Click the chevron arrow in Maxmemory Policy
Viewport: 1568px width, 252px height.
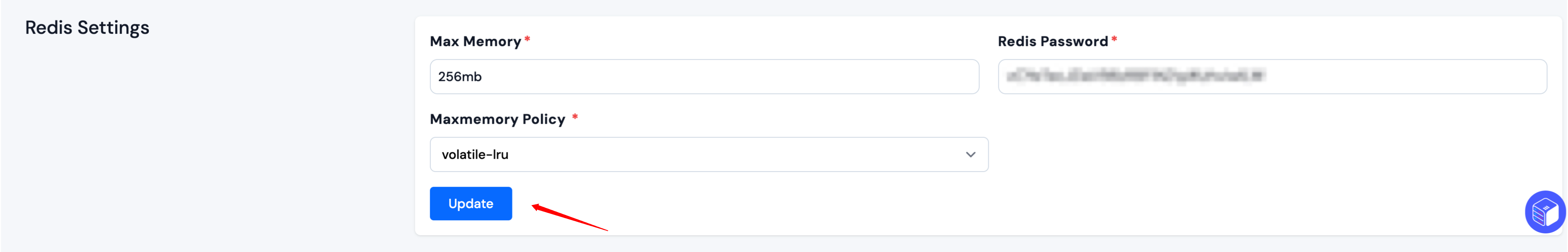[970, 155]
